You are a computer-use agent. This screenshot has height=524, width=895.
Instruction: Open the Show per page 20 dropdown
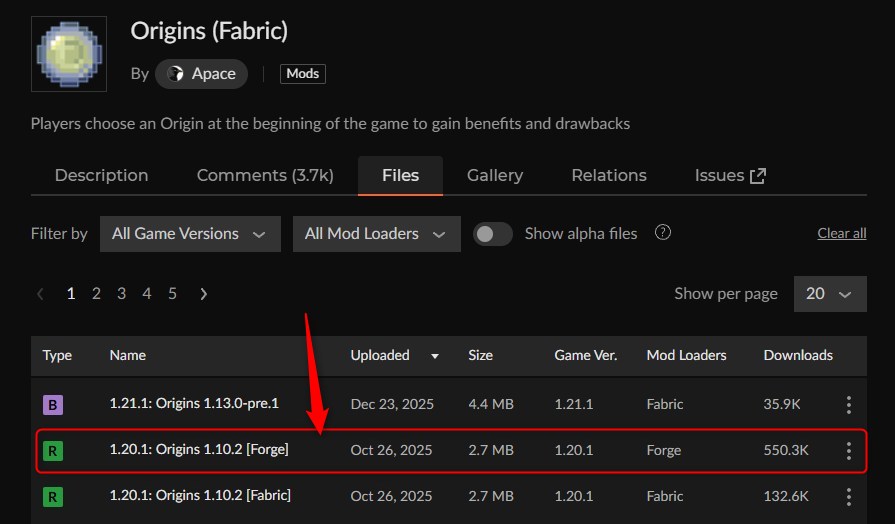(829, 293)
